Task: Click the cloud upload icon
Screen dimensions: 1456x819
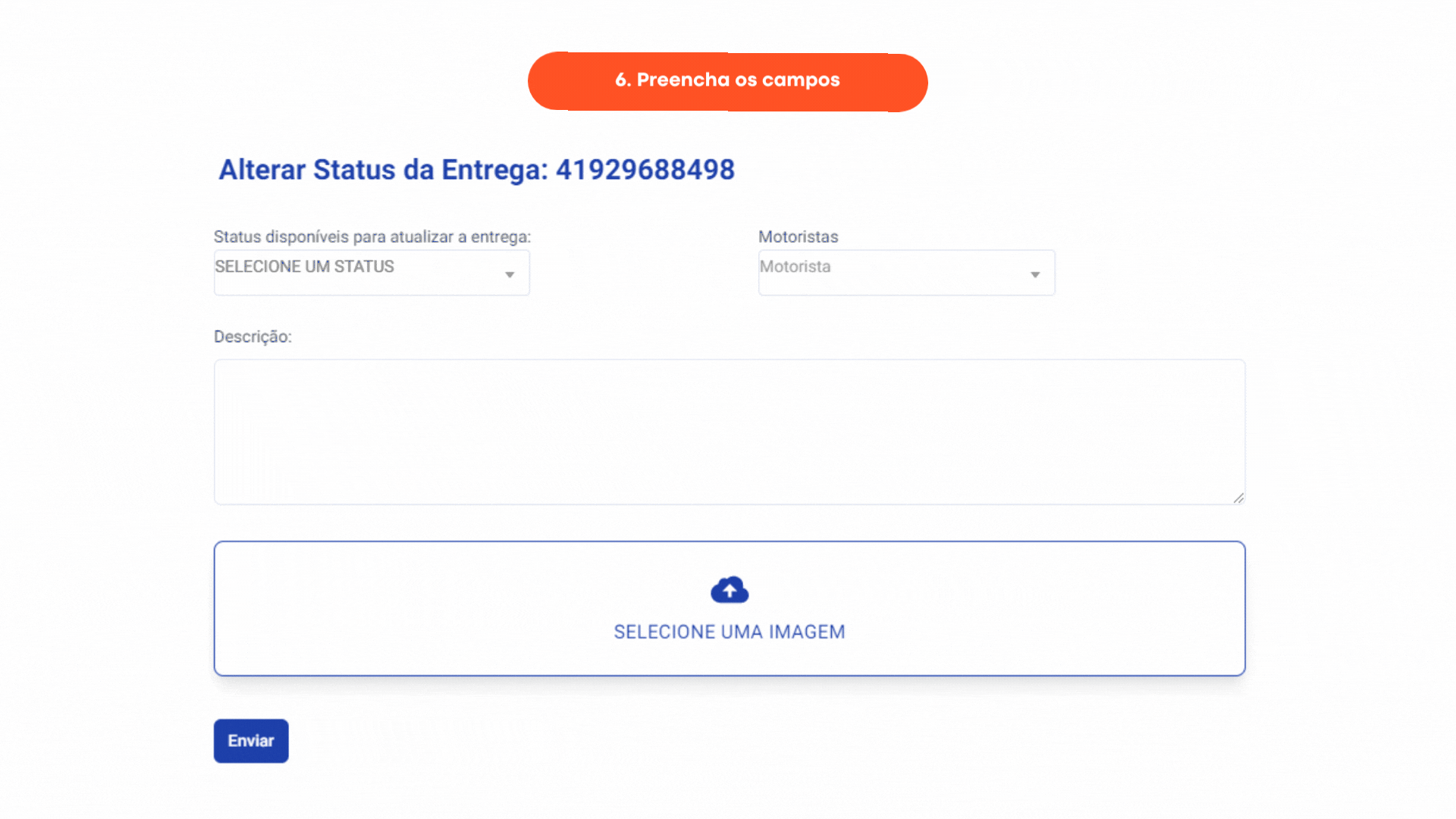Action: pyautogui.click(x=730, y=590)
